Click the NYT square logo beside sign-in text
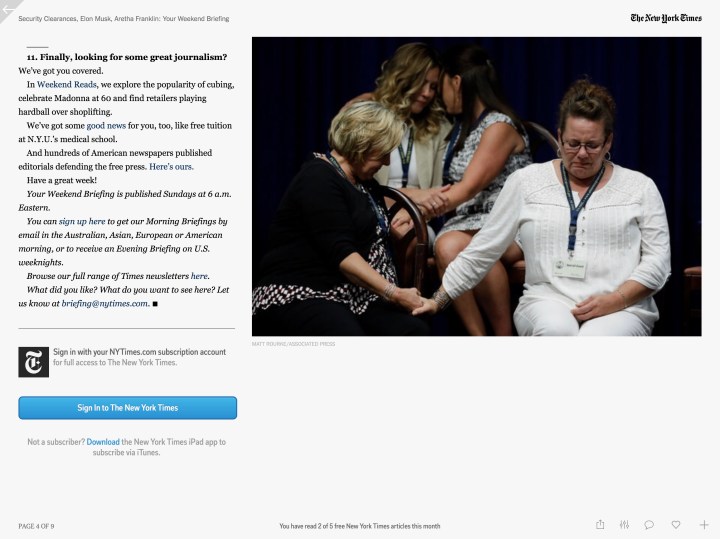Viewport: 720px width, 539px height. point(33,361)
